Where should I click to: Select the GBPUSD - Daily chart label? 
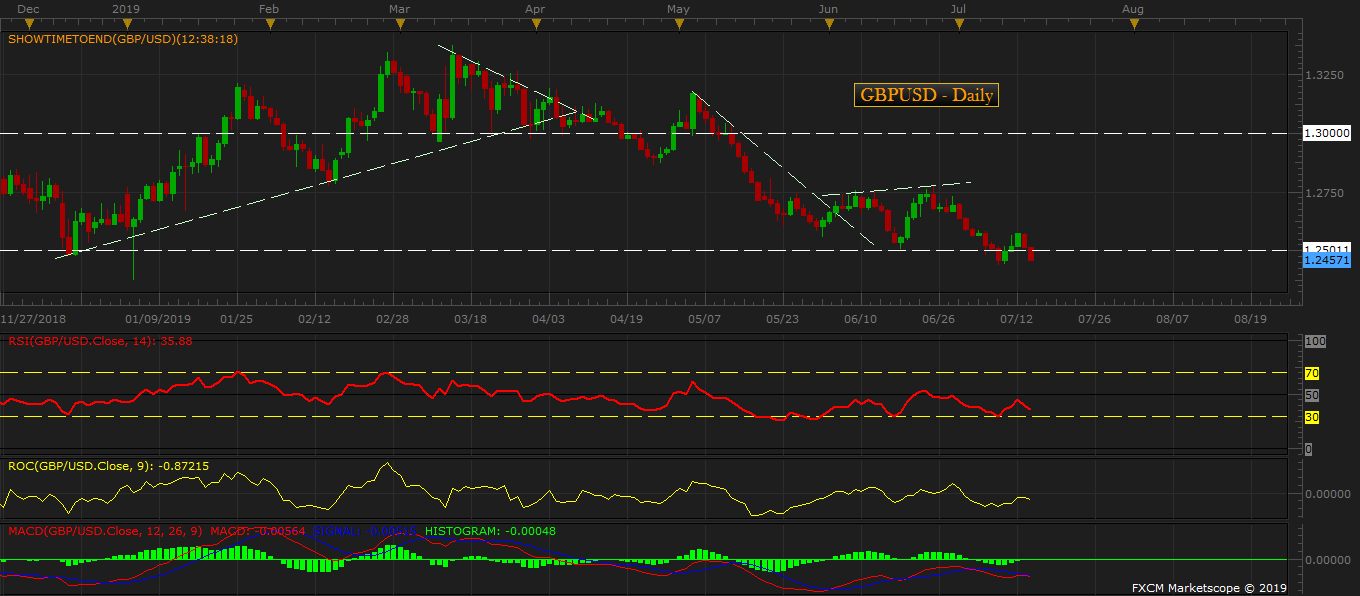tap(926, 95)
